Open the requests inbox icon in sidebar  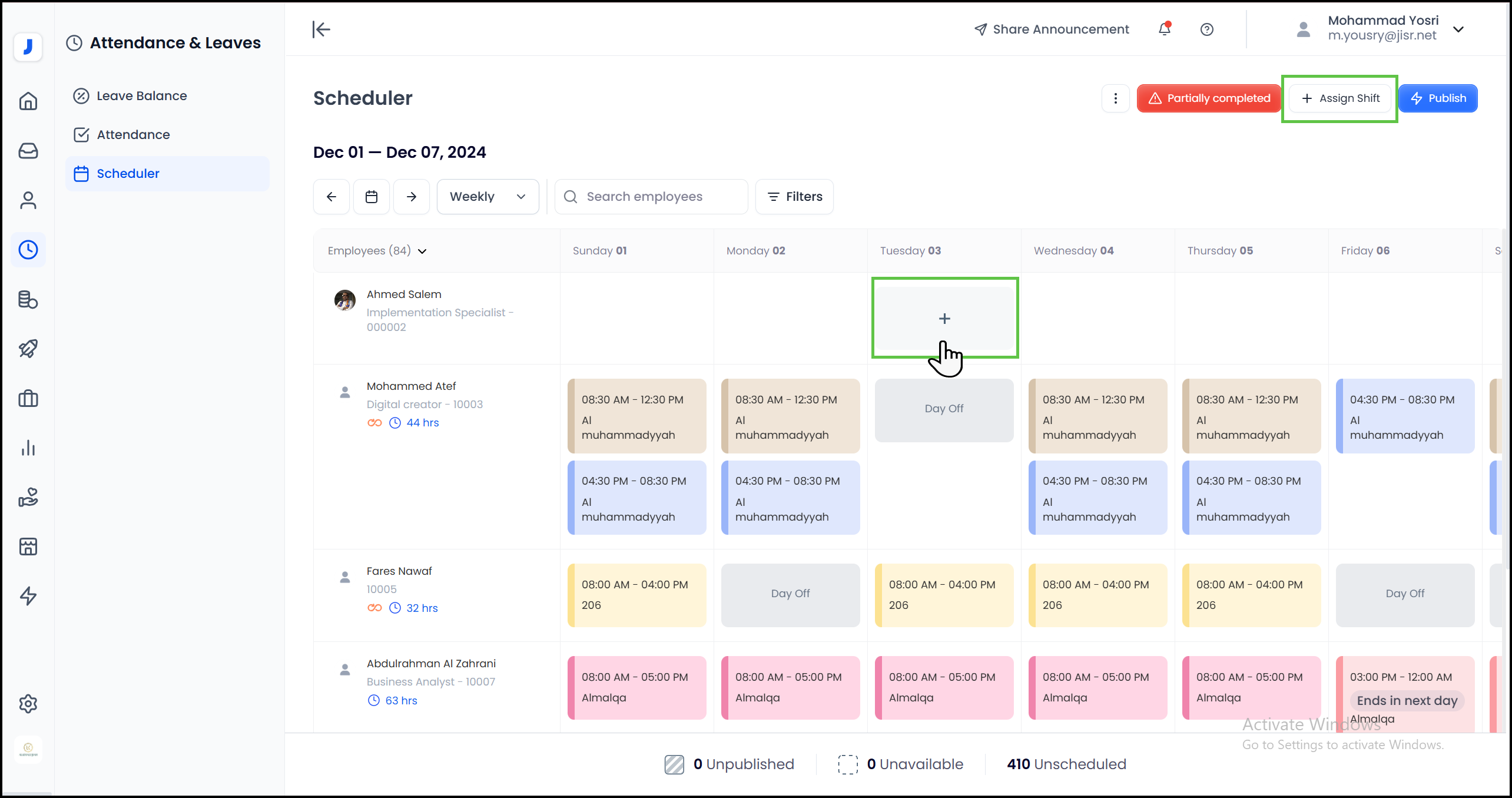pos(28,151)
